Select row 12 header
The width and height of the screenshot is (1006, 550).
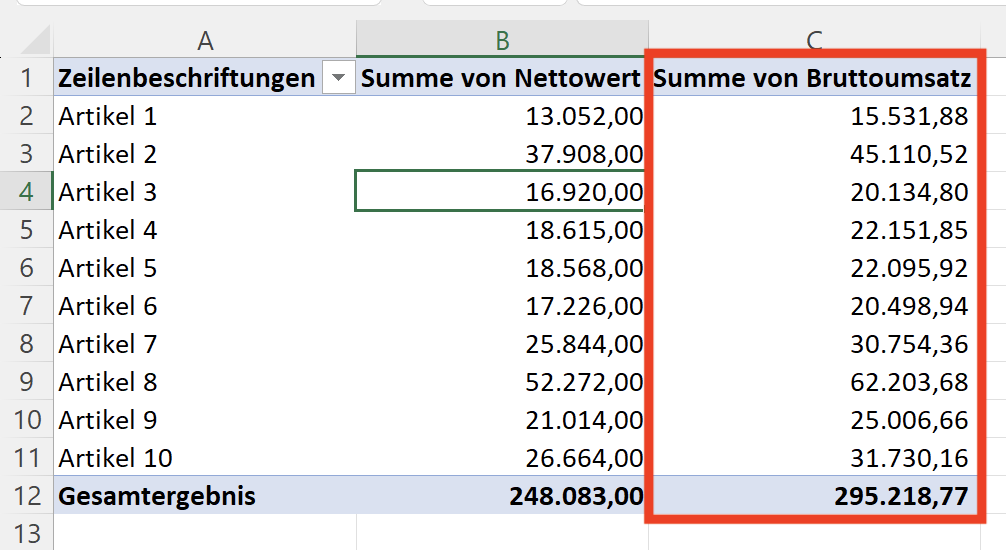26,495
